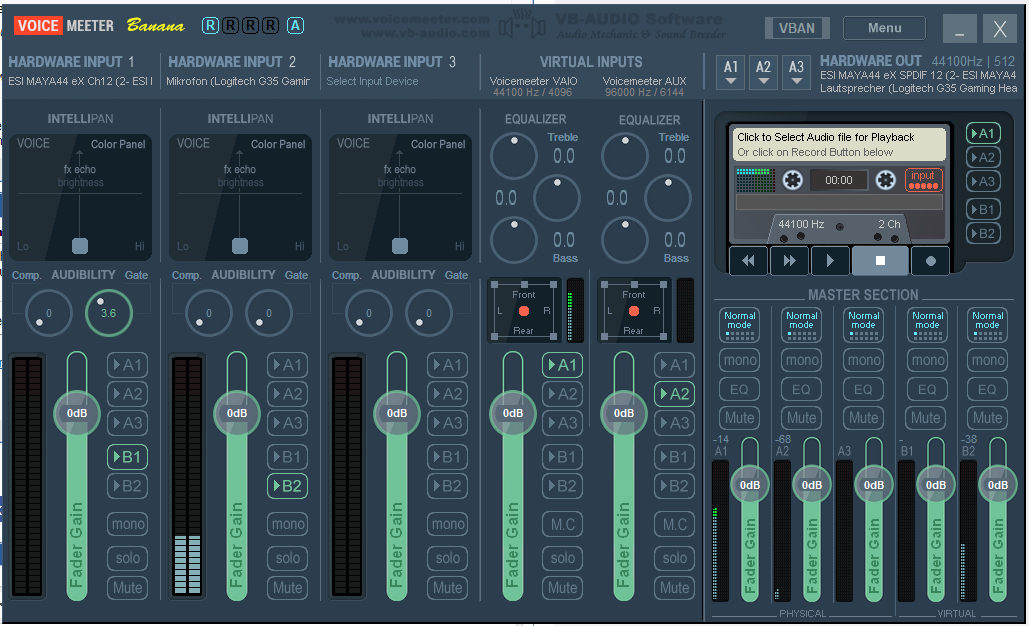Disable B1 routing on Hardware Input 1
The image size is (1029, 626).
pyautogui.click(x=127, y=457)
